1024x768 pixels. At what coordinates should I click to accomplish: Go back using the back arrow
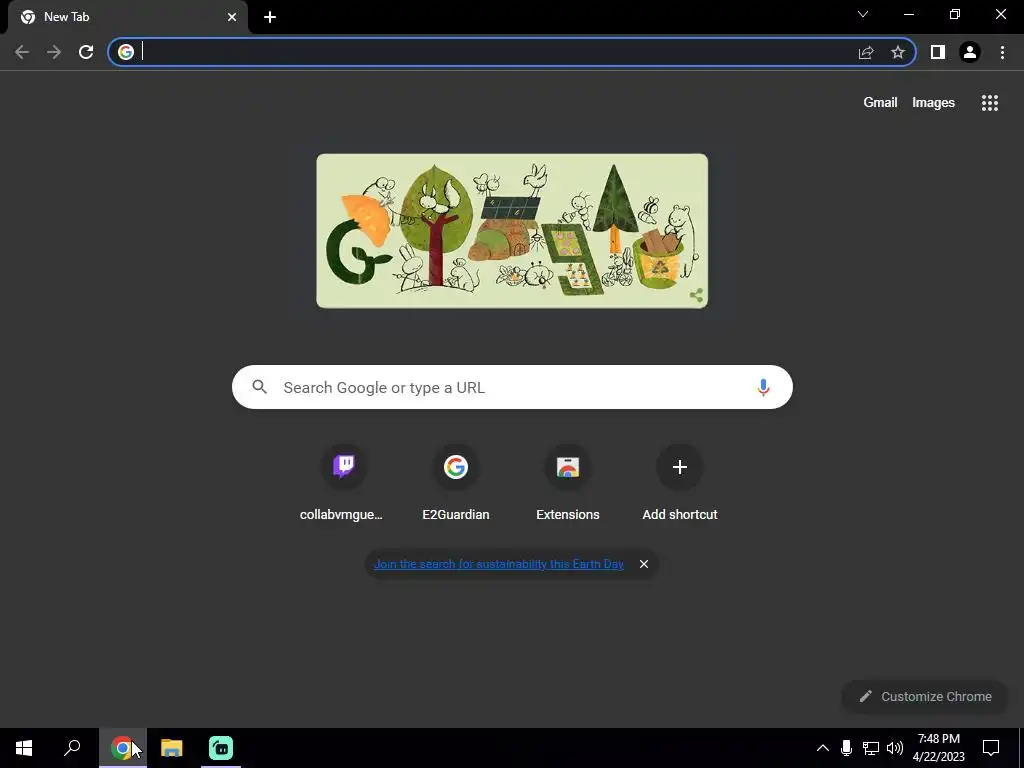22,52
